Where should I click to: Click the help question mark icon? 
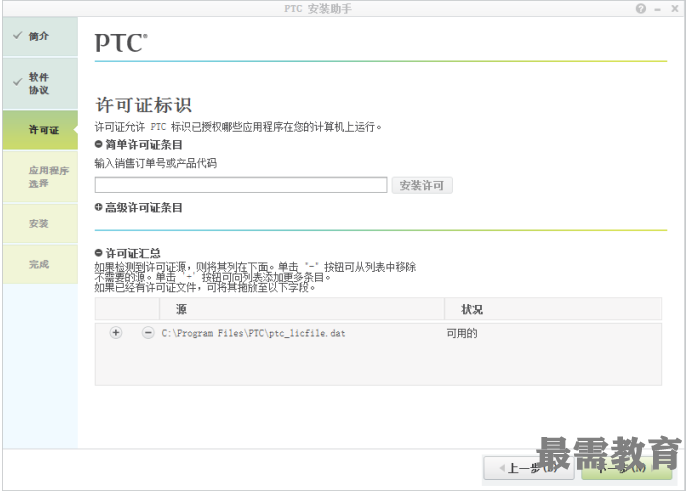[x=641, y=8]
